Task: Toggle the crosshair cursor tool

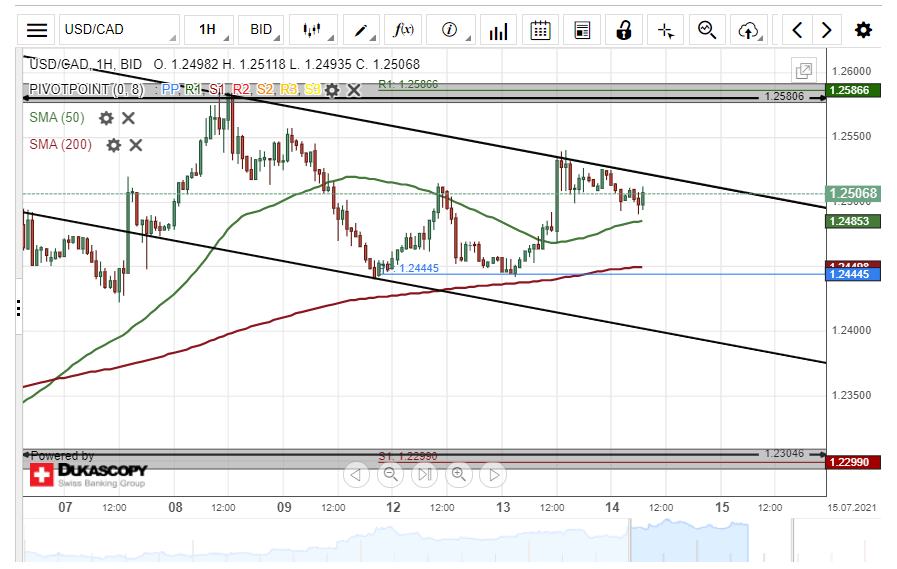Action: 666,30
